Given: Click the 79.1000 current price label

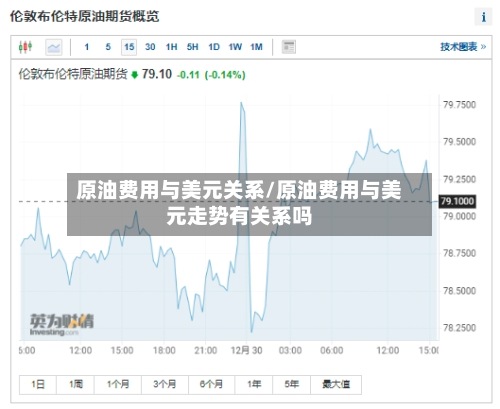Looking at the screenshot, I should (x=457, y=201).
